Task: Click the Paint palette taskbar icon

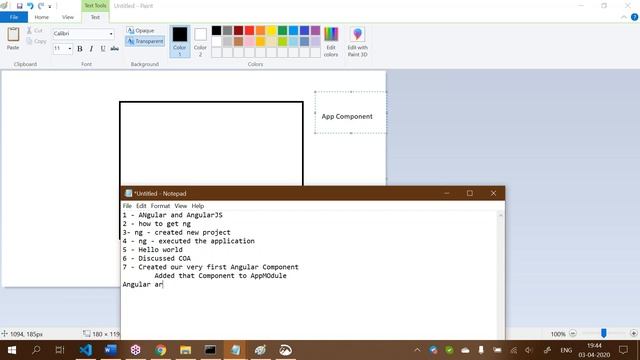Action: (x=260, y=350)
